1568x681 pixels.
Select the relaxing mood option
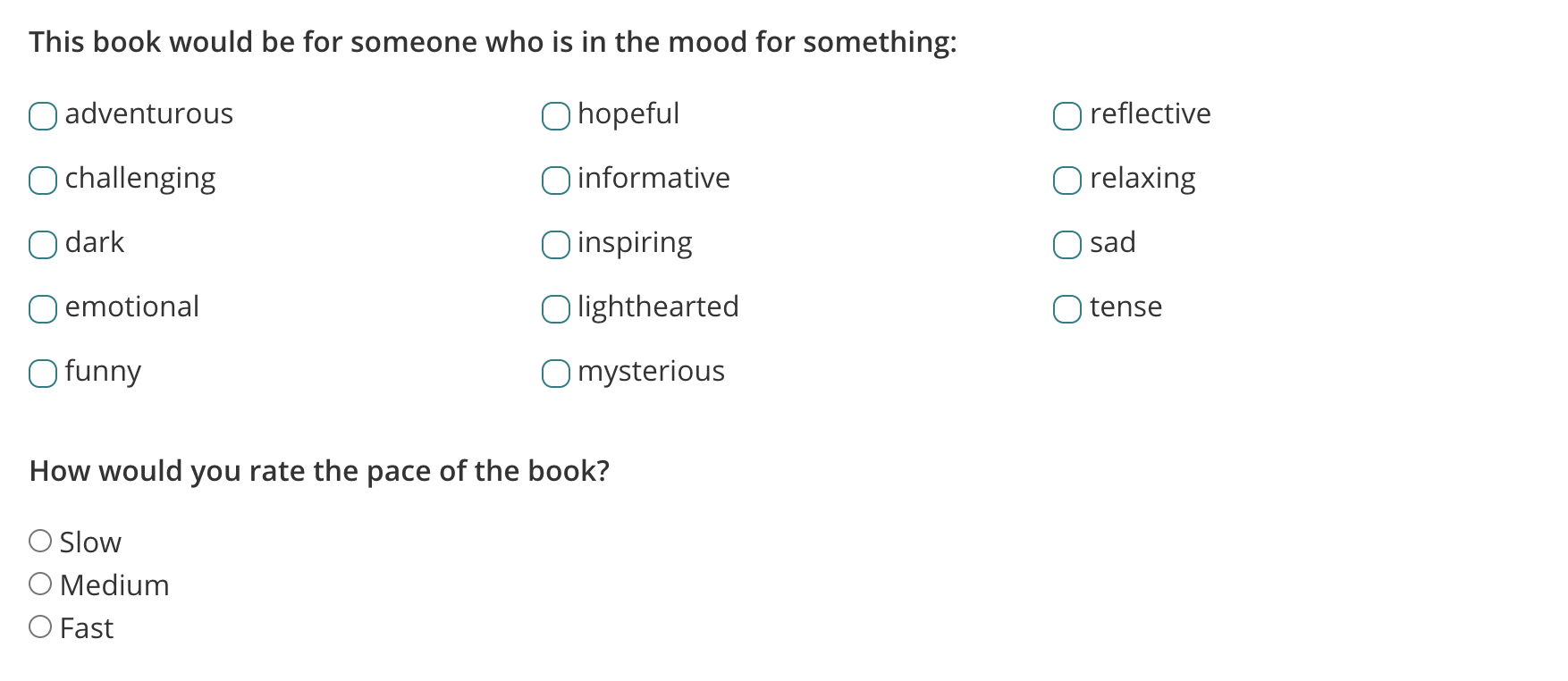(1066, 181)
